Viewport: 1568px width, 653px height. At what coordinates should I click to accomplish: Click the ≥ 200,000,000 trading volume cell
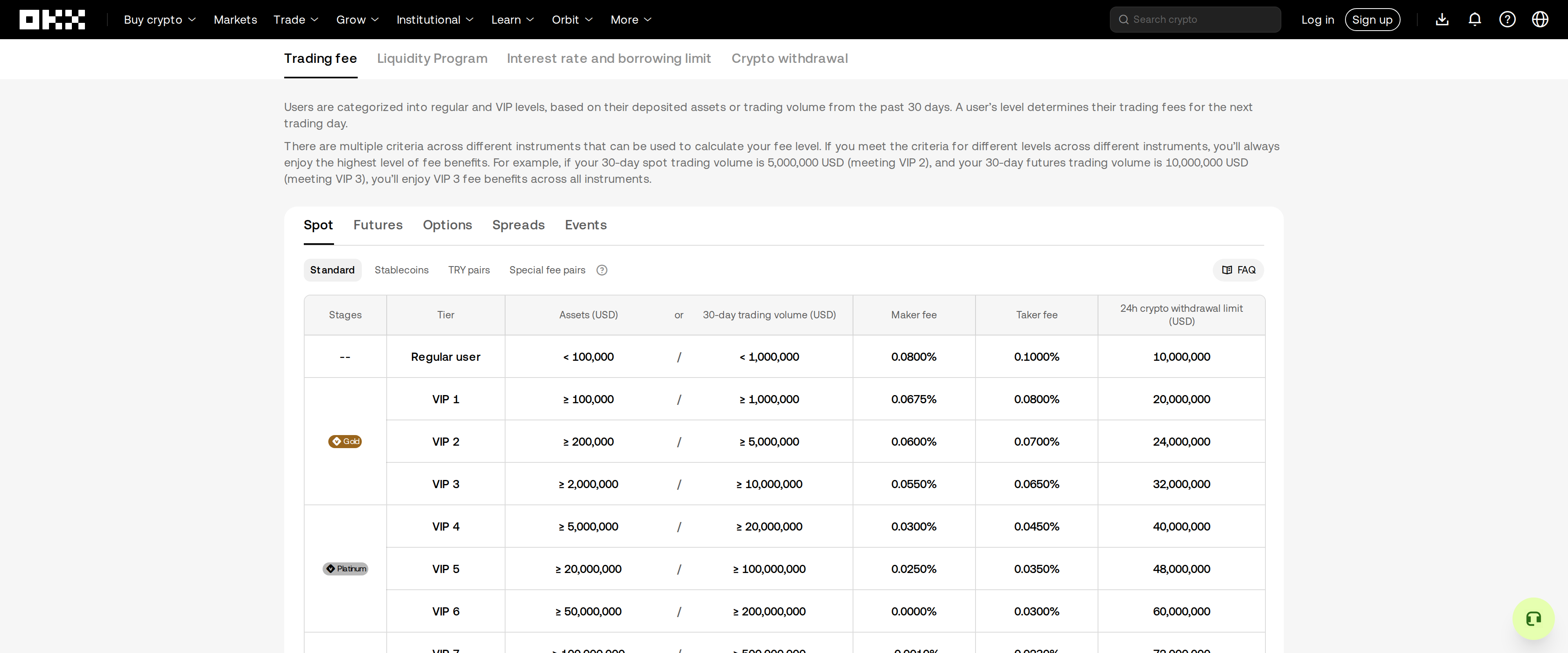point(769,612)
